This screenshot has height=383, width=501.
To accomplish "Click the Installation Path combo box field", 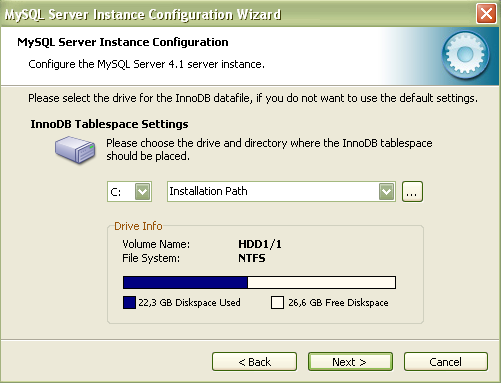I will pyautogui.click(x=281, y=192).
